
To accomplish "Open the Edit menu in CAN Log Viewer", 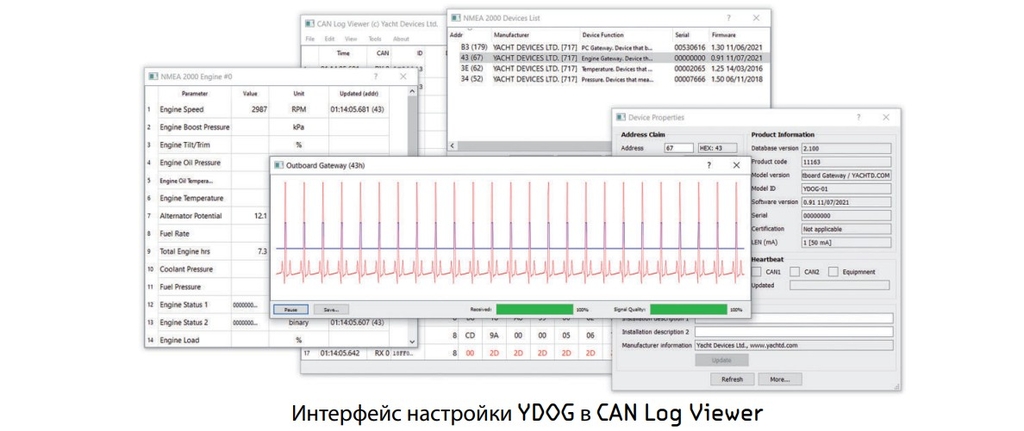I will click(x=330, y=39).
